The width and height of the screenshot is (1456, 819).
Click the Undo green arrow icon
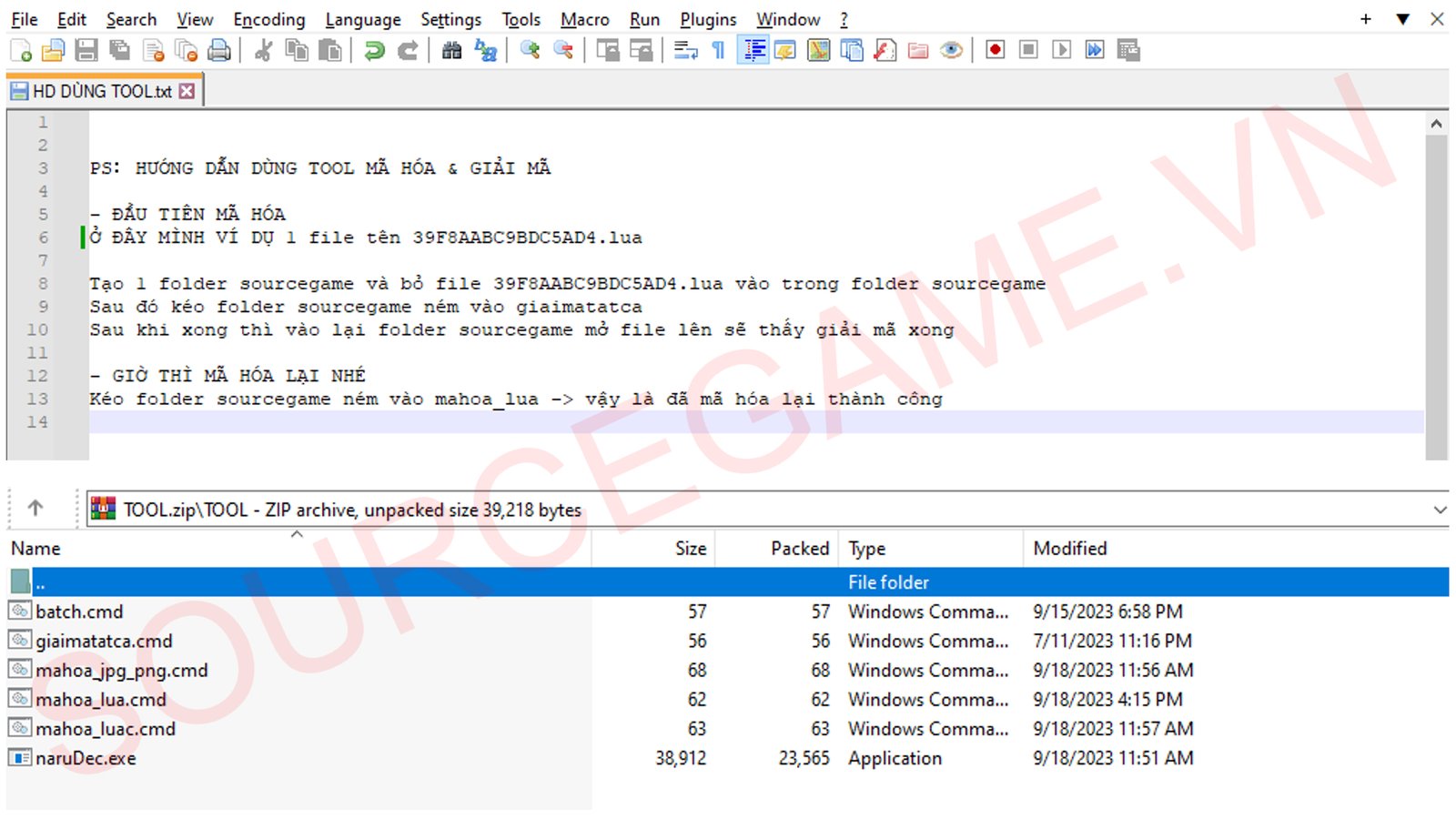[x=374, y=51]
